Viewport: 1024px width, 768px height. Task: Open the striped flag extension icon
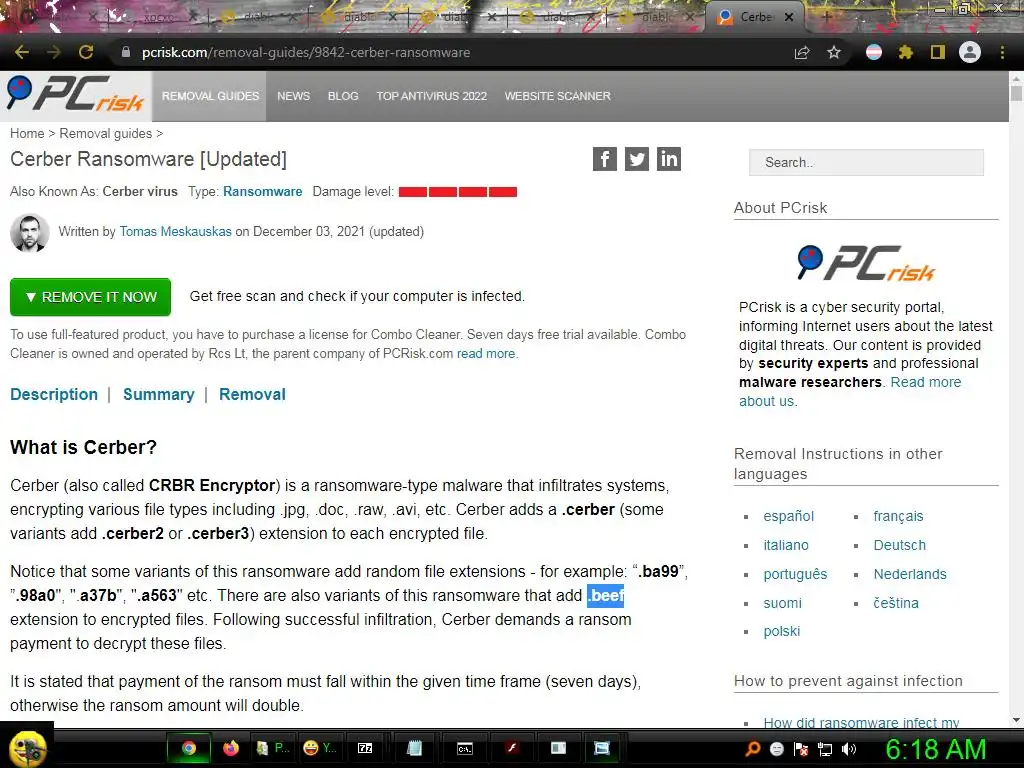[874, 52]
